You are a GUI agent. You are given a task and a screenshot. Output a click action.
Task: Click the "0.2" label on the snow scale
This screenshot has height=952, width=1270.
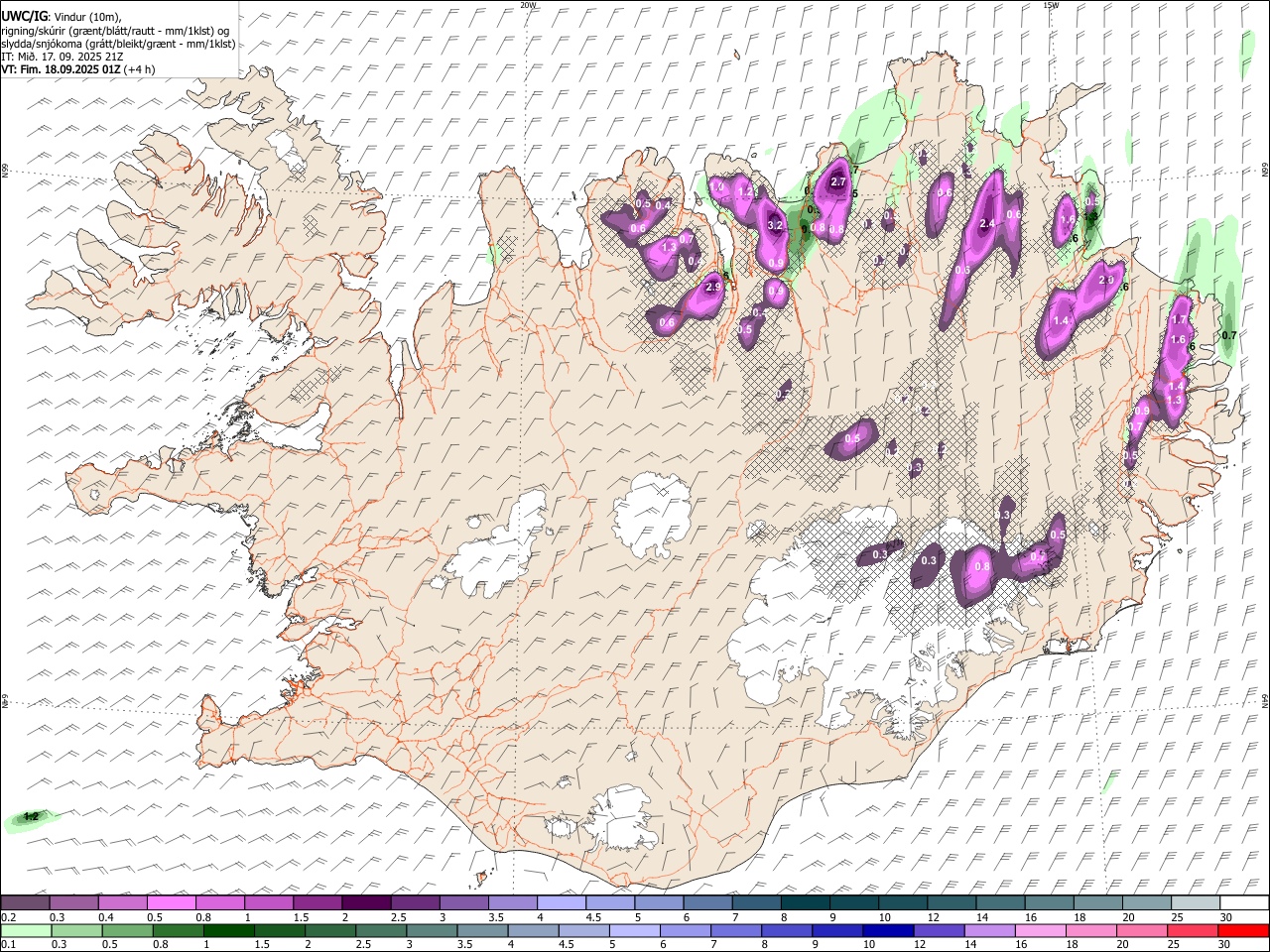point(8,917)
